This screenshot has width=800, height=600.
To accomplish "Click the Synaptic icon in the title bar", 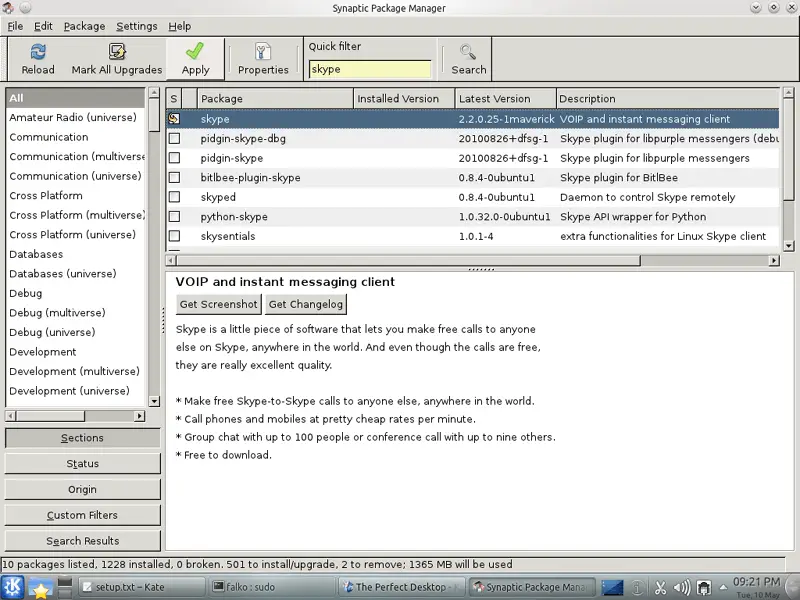I will 8,8.
